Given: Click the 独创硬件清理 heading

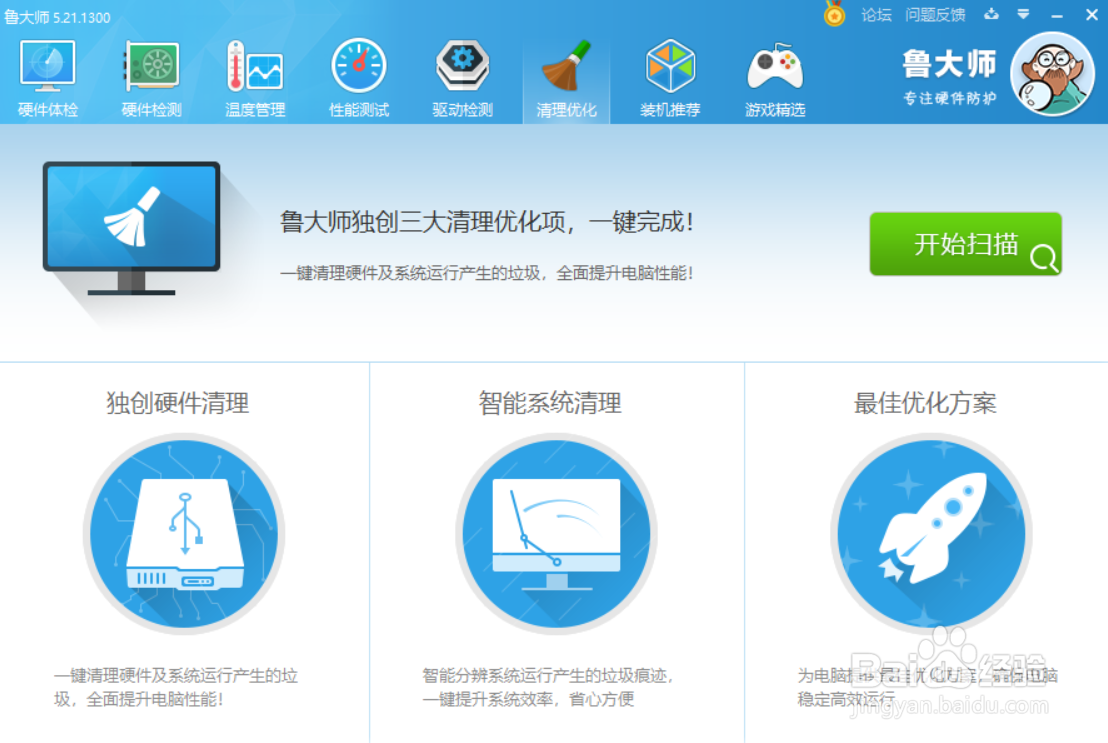Looking at the screenshot, I should (x=177, y=403).
